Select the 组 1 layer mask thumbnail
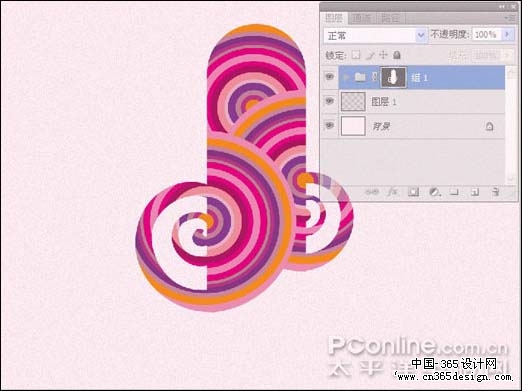The image size is (522, 391). [x=394, y=77]
